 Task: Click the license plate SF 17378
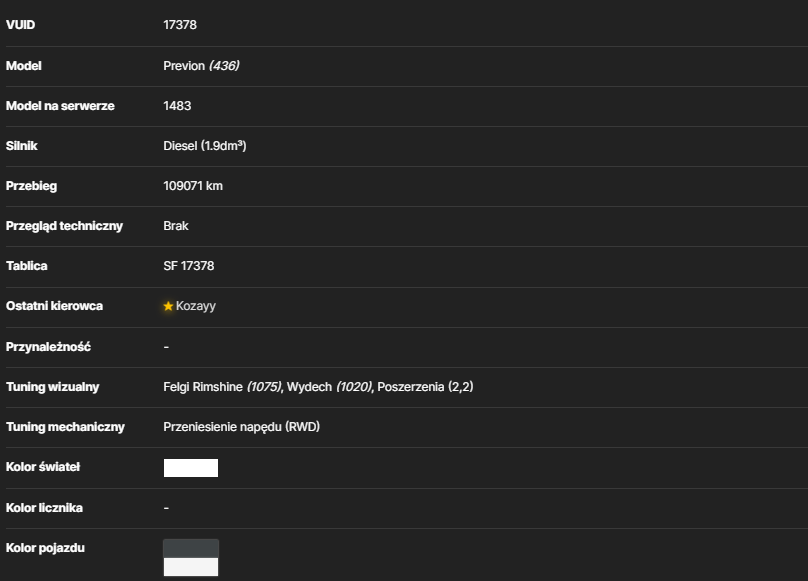189,266
